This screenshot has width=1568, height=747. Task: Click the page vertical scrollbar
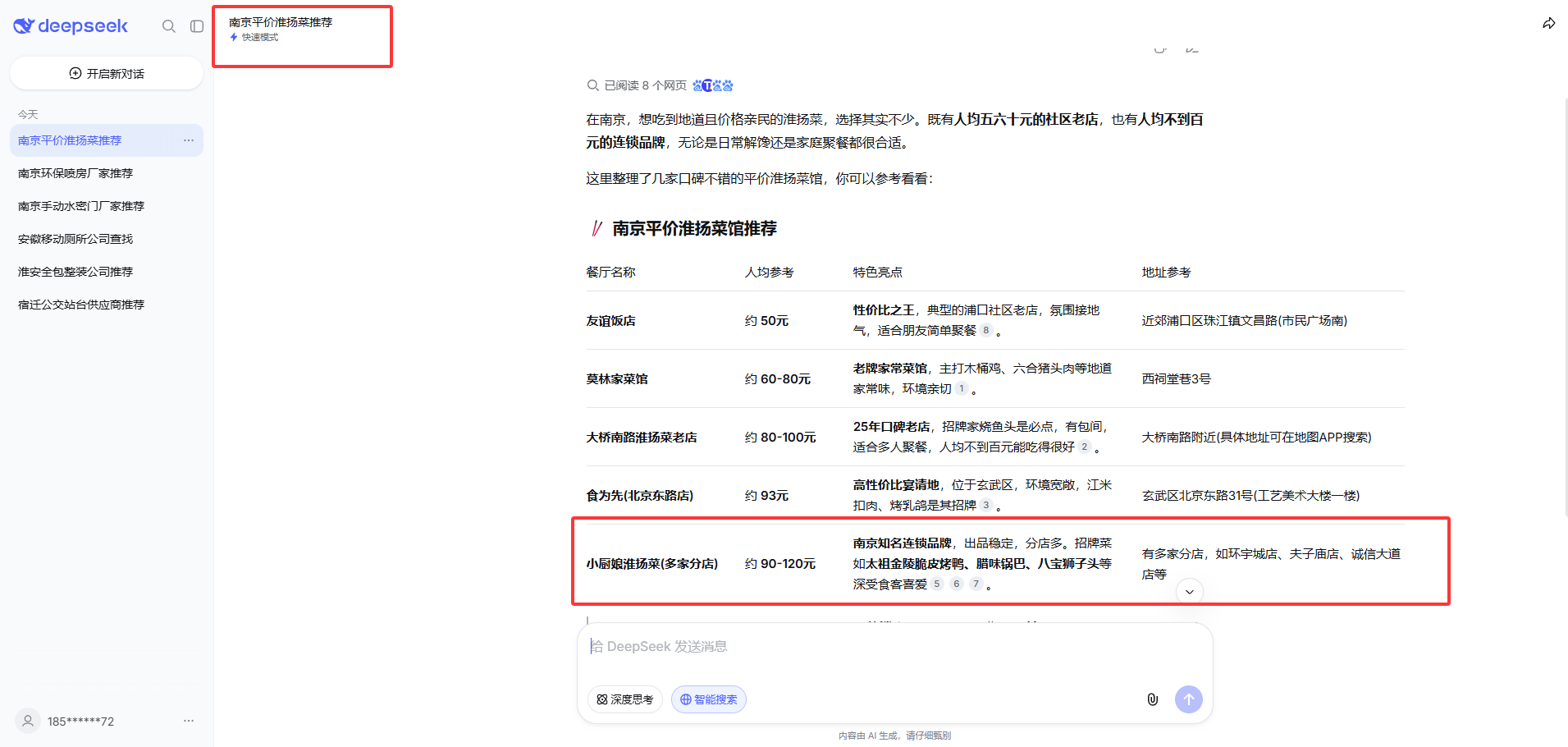1566,308
